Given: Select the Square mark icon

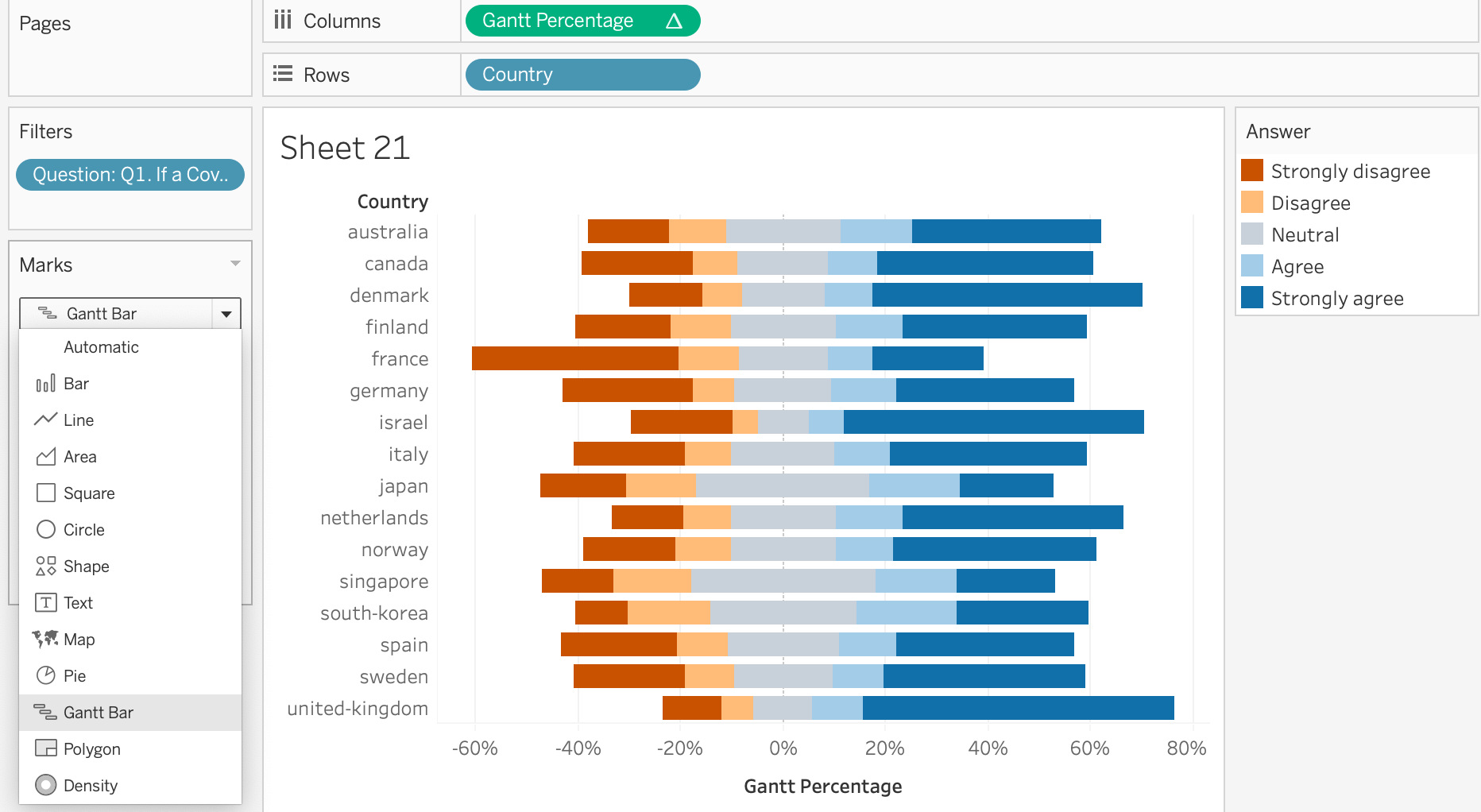Looking at the screenshot, I should 46,493.
